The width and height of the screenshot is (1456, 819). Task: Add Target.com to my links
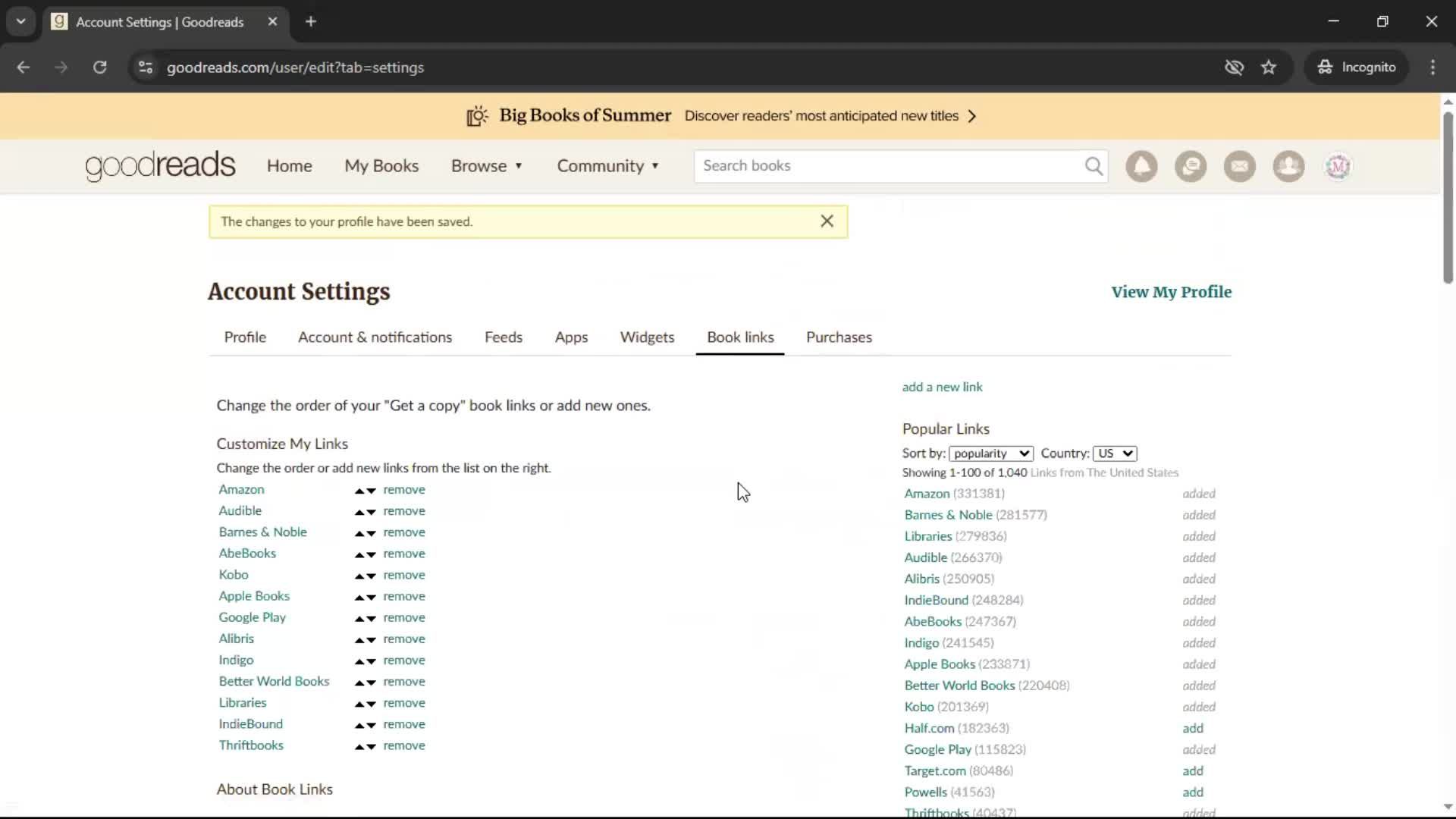[1192, 770]
